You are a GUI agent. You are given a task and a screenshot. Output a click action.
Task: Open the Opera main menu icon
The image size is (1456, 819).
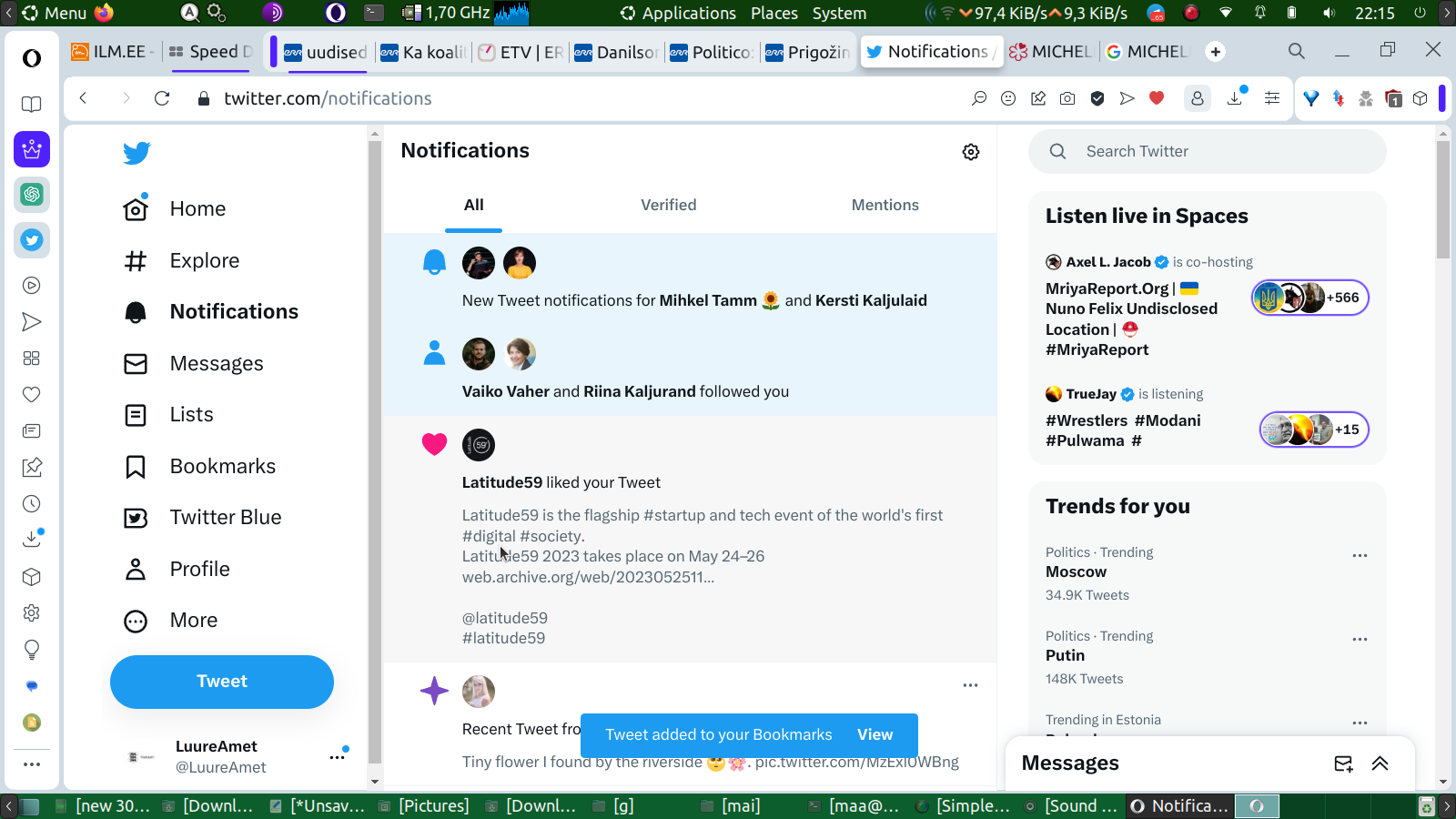32,58
